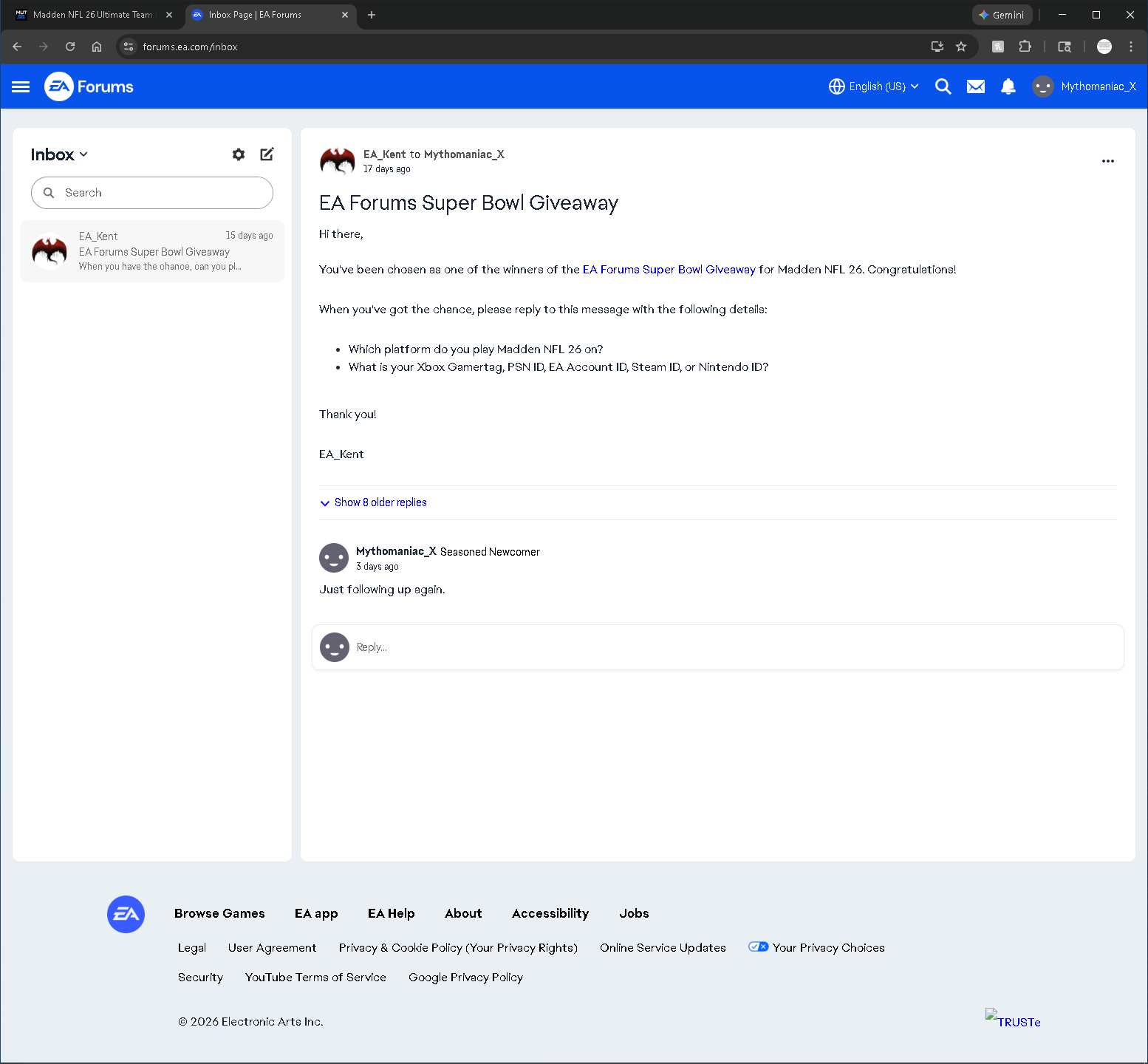Click the forum search magnifier icon

[943, 86]
